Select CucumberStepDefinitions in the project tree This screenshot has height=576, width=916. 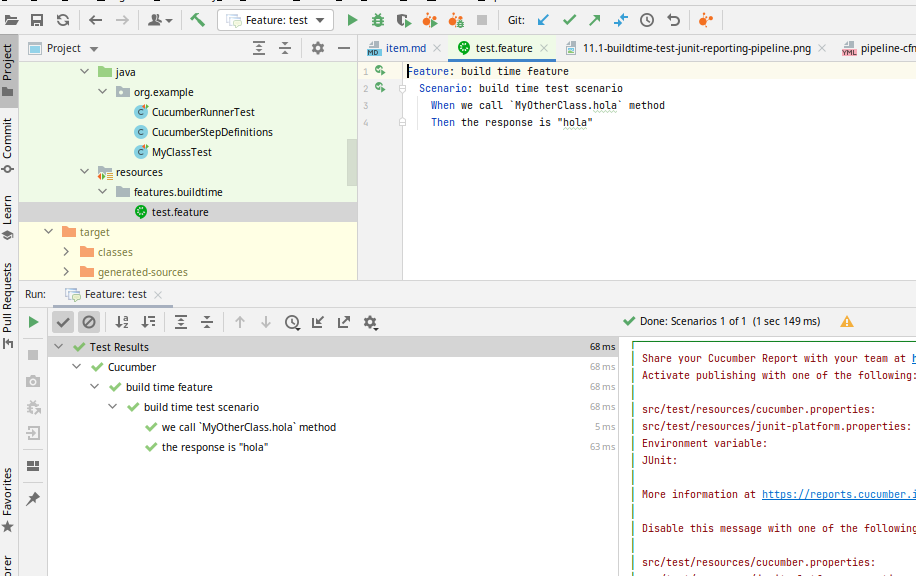click(211, 132)
